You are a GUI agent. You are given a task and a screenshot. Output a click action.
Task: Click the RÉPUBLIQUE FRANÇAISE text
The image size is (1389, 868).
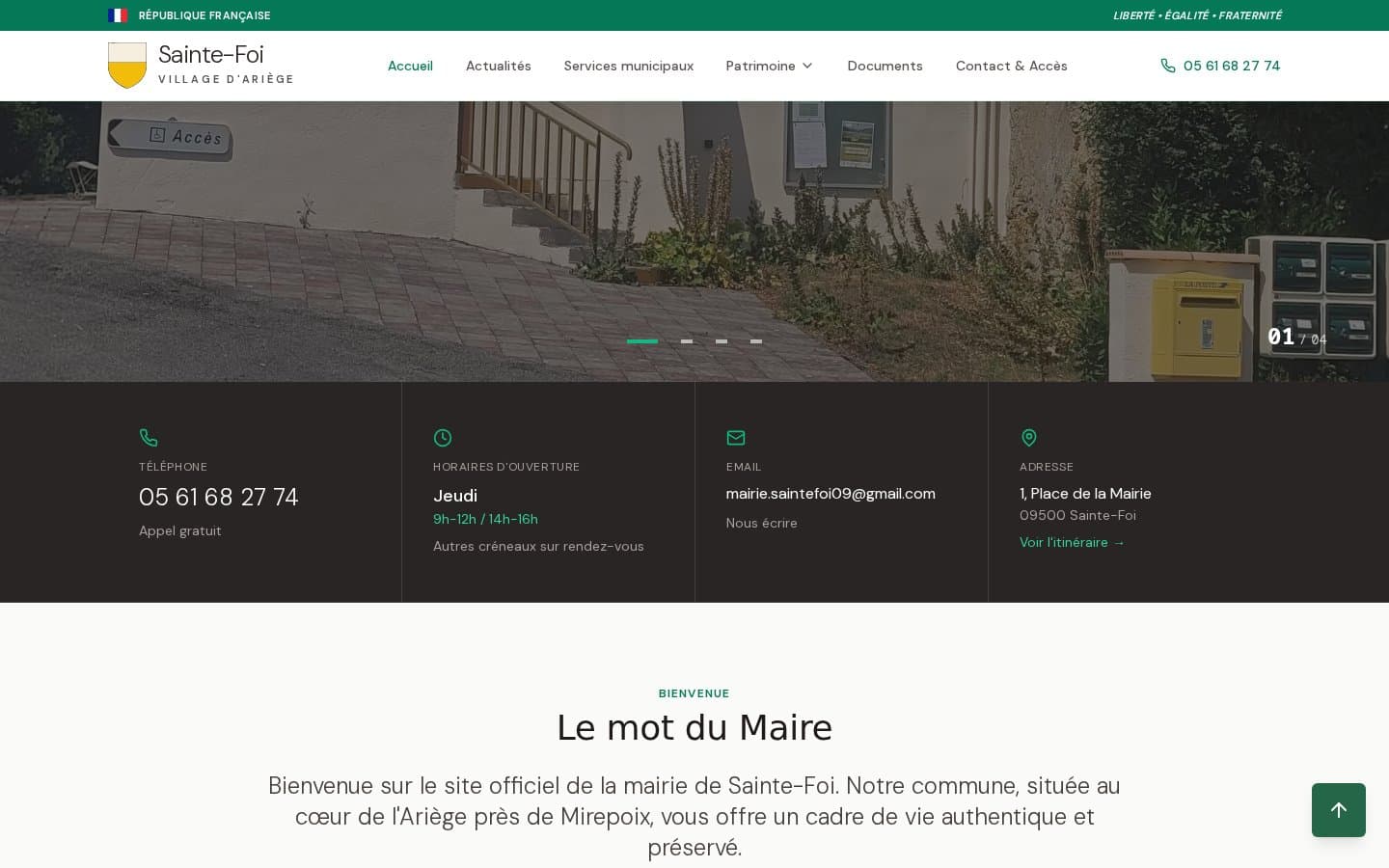coord(204,15)
